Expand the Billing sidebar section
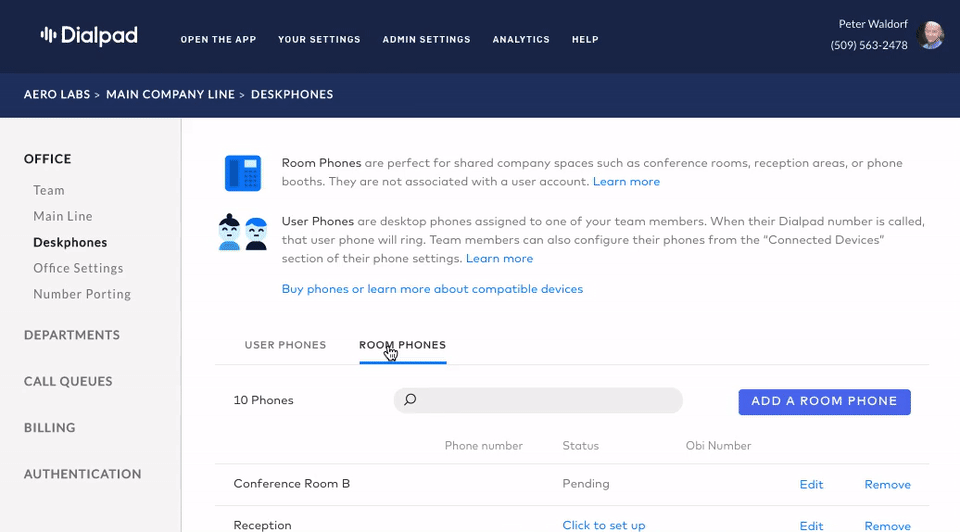 (50, 428)
